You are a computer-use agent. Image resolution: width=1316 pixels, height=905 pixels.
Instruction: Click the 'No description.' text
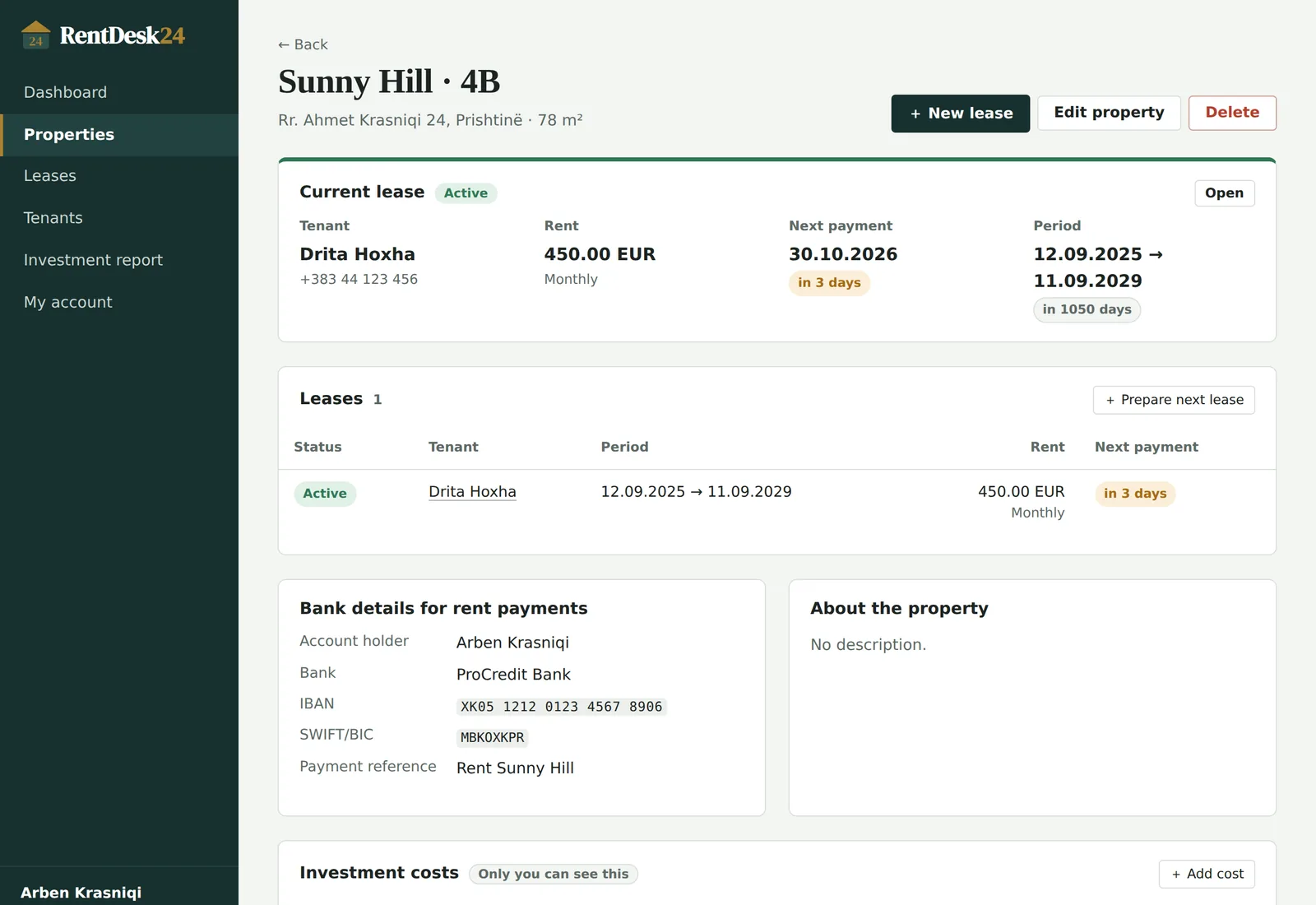pos(868,645)
